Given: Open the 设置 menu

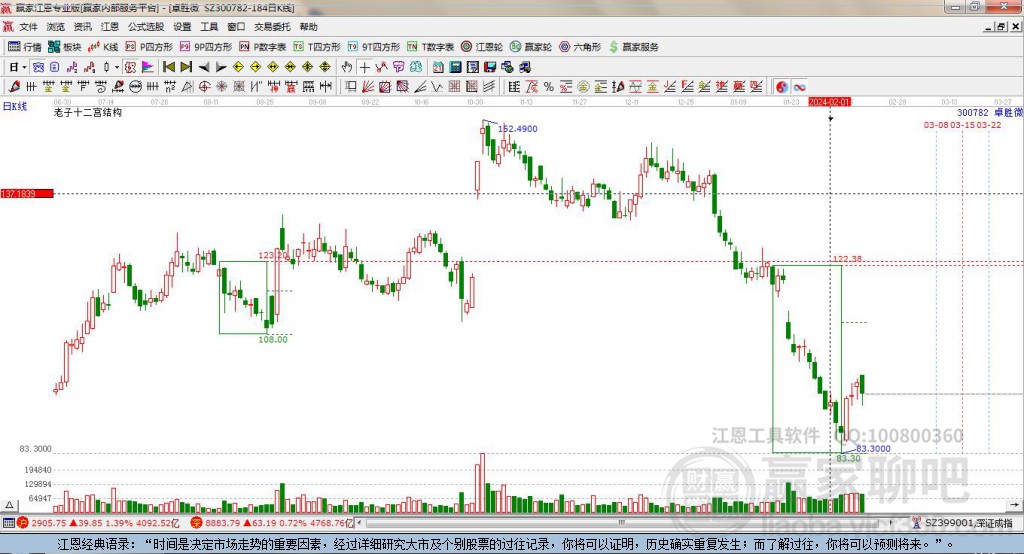Looking at the screenshot, I should point(182,27).
